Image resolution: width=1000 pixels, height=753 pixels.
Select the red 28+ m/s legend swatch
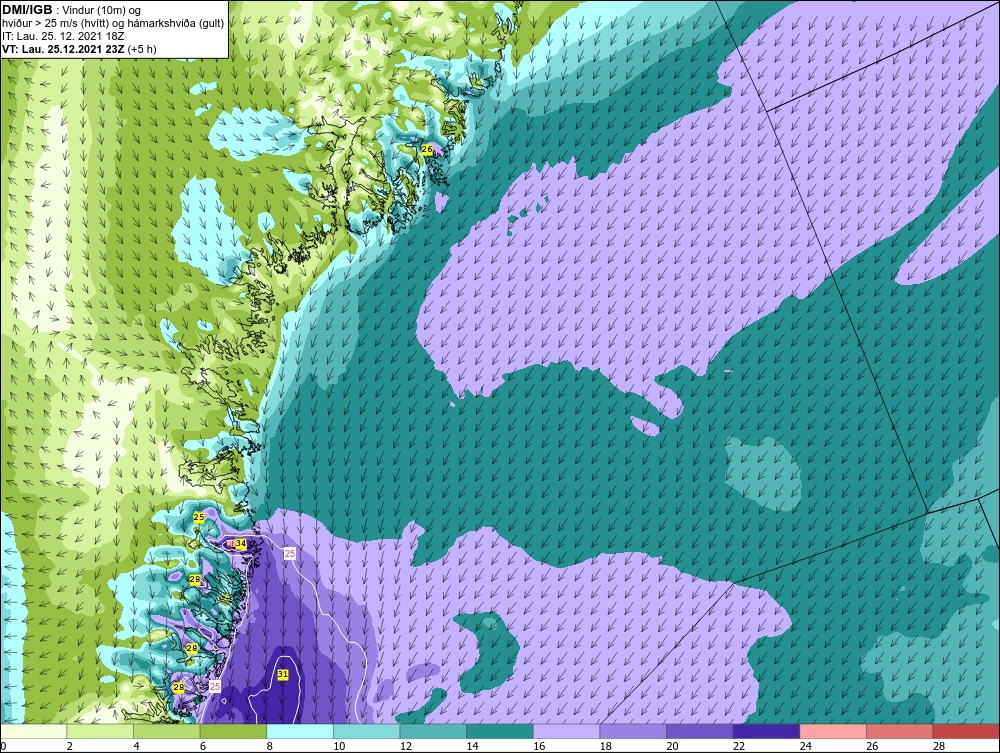coord(965,731)
